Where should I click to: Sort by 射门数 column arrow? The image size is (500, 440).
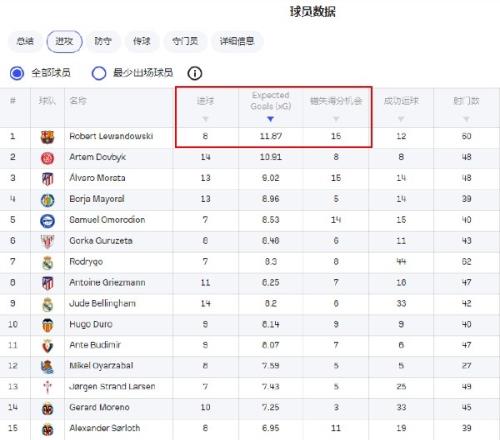click(x=466, y=119)
